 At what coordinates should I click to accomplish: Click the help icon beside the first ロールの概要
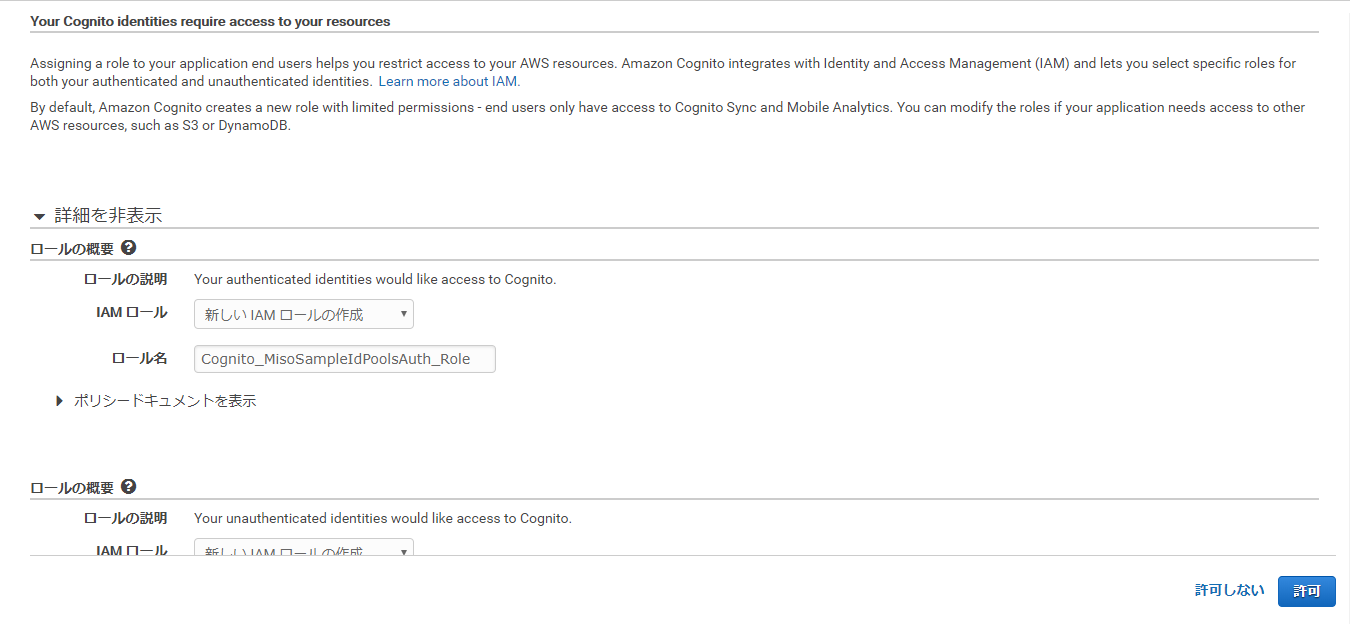(128, 248)
